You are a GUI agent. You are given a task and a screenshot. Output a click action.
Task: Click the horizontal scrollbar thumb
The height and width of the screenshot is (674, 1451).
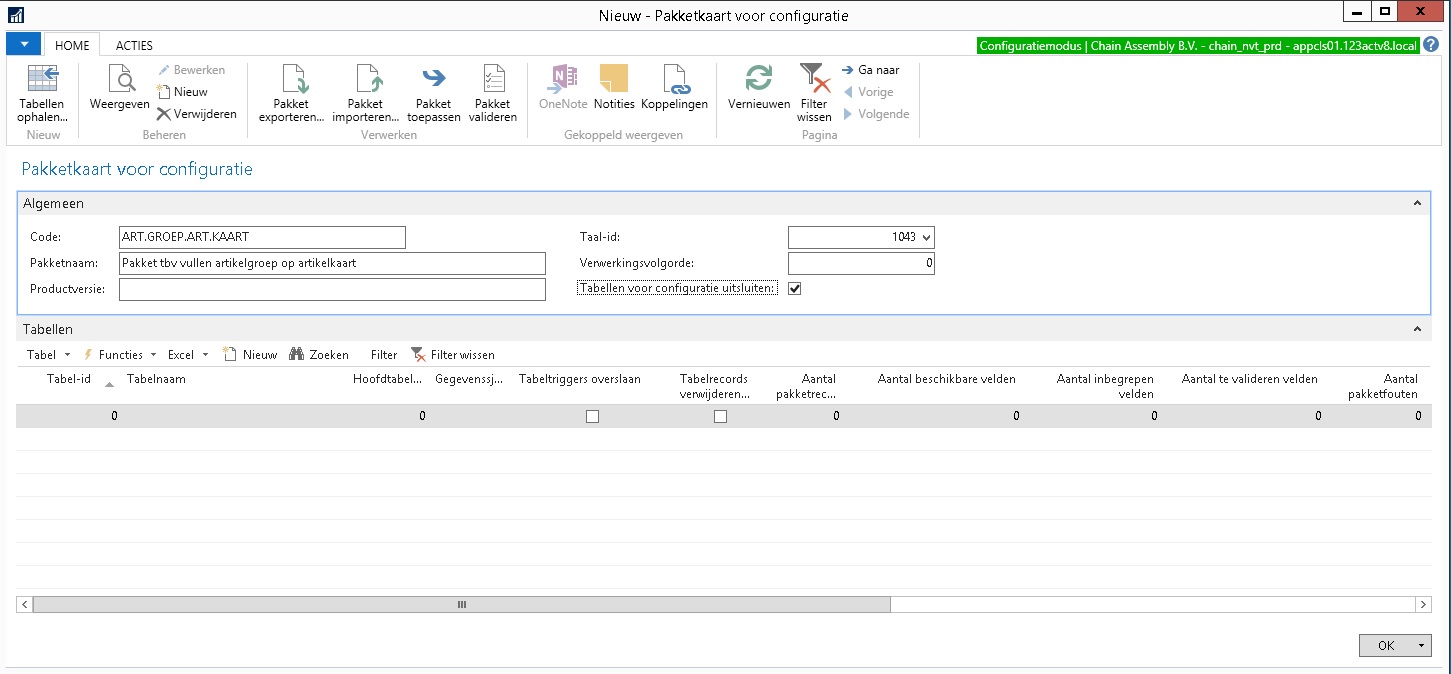(x=461, y=605)
